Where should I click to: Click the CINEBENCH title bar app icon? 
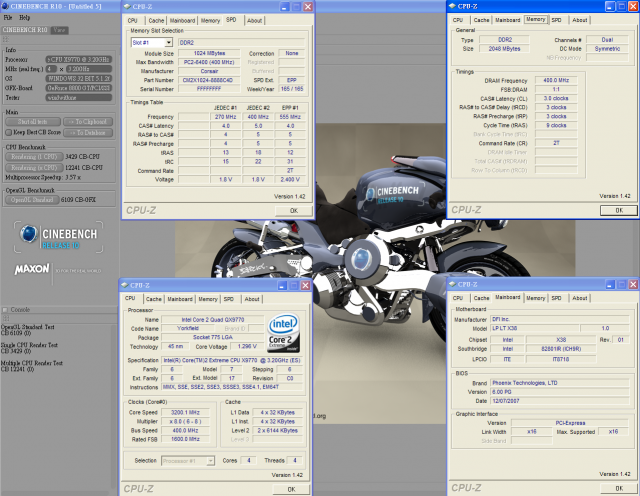pos(5,6)
